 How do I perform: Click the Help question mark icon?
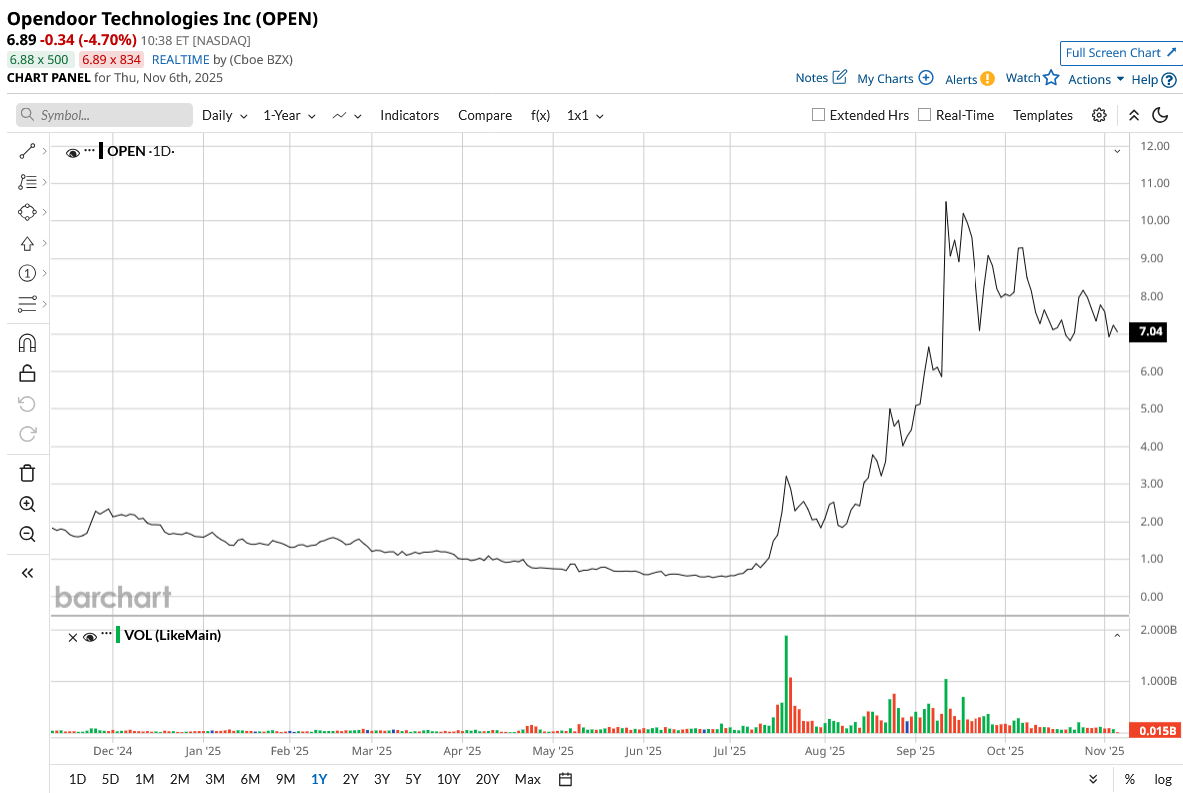[x=1169, y=79]
